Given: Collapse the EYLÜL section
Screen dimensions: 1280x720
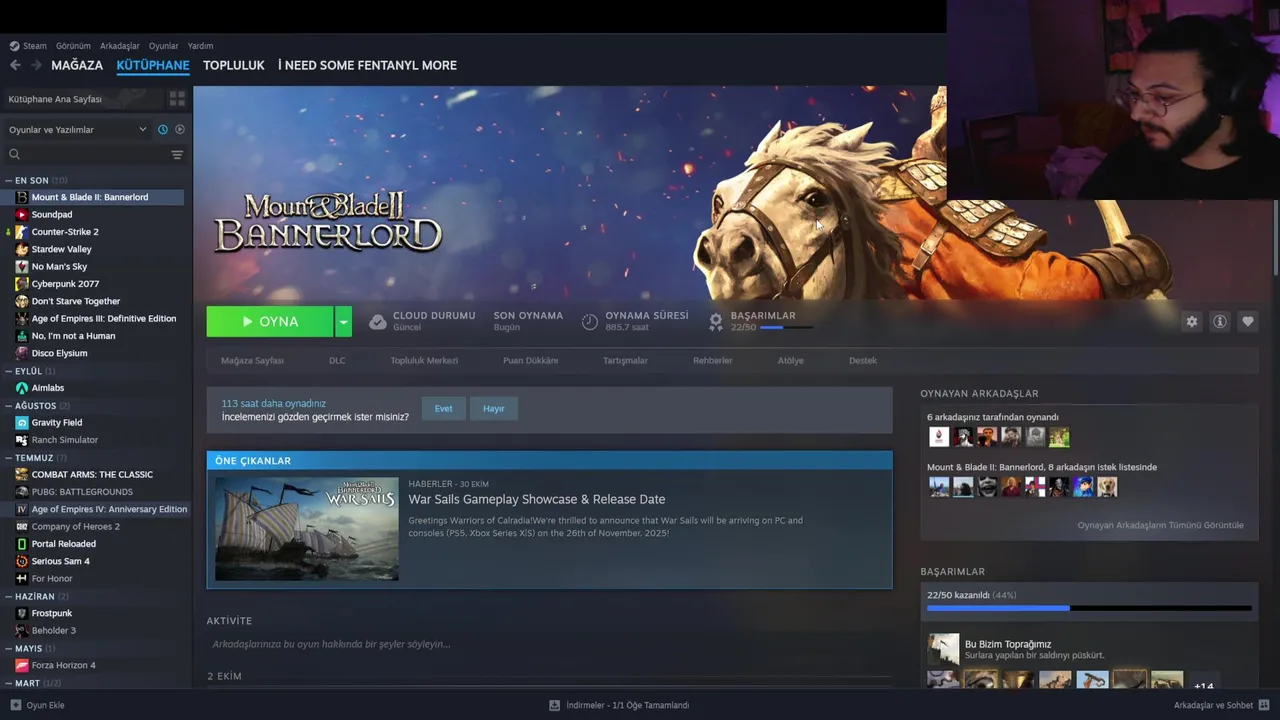Looking at the screenshot, I should pyautogui.click(x=8, y=371).
